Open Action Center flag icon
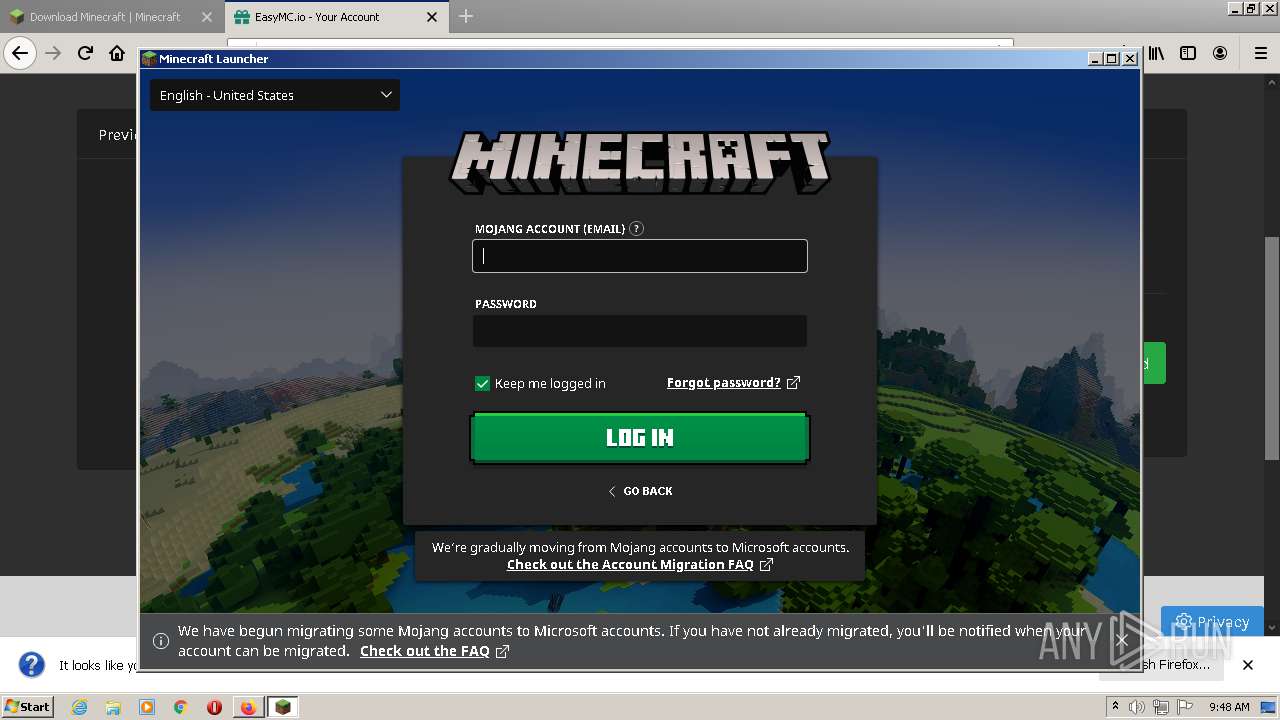 pos(1185,707)
